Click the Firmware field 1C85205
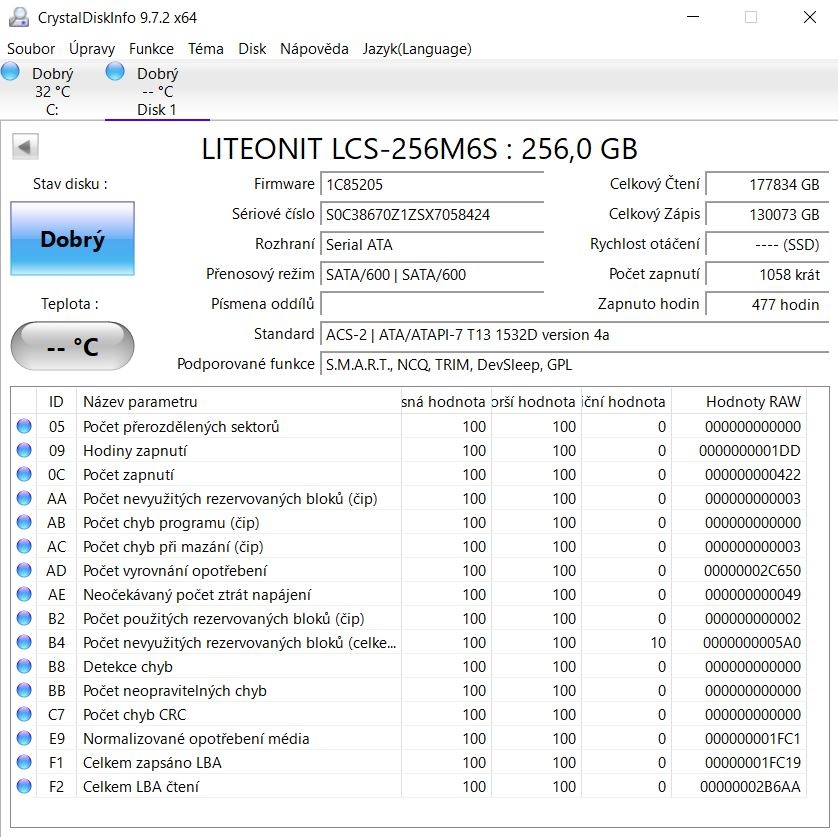 432,184
